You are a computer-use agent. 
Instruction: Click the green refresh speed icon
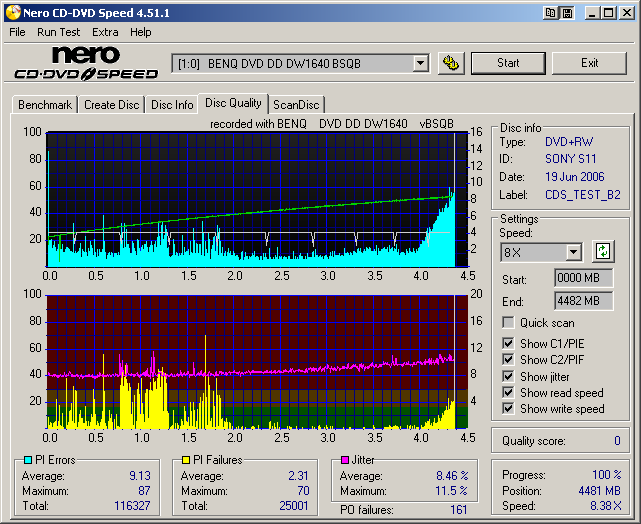point(603,252)
